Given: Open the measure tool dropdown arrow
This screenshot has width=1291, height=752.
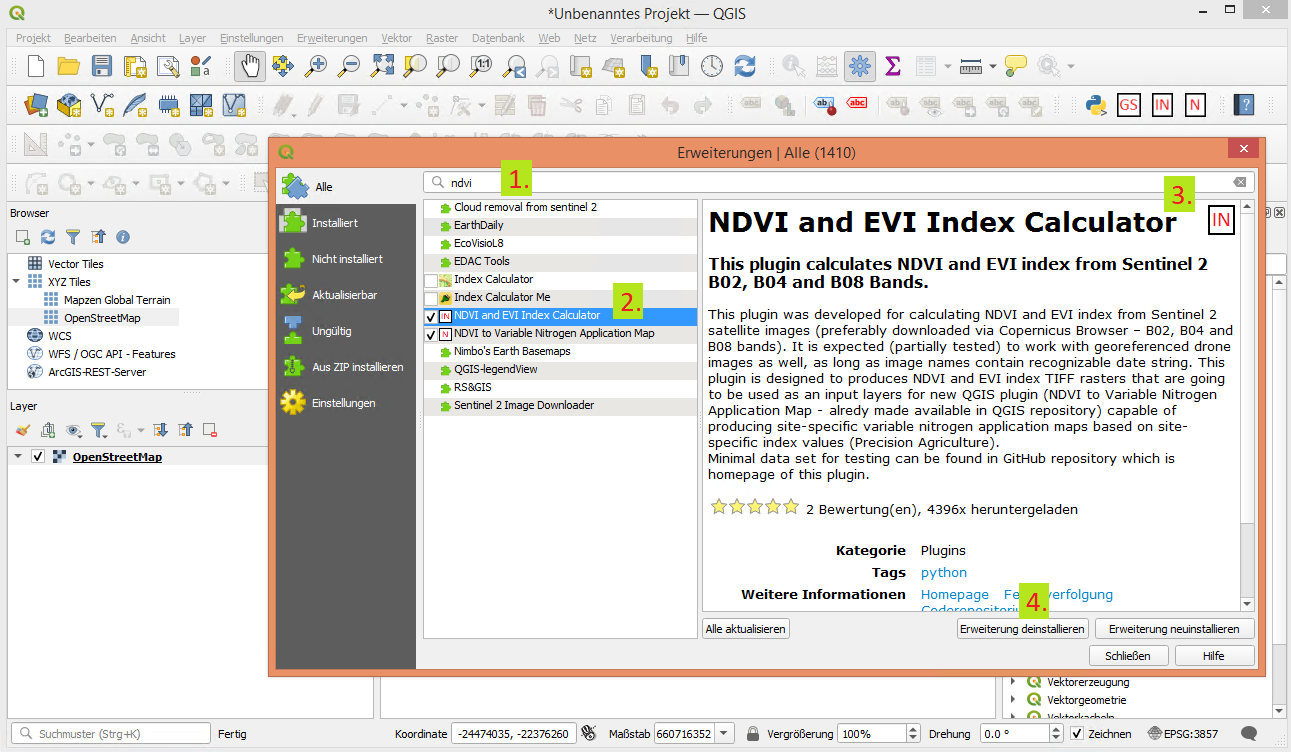Looking at the screenshot, I should (993, 67).
